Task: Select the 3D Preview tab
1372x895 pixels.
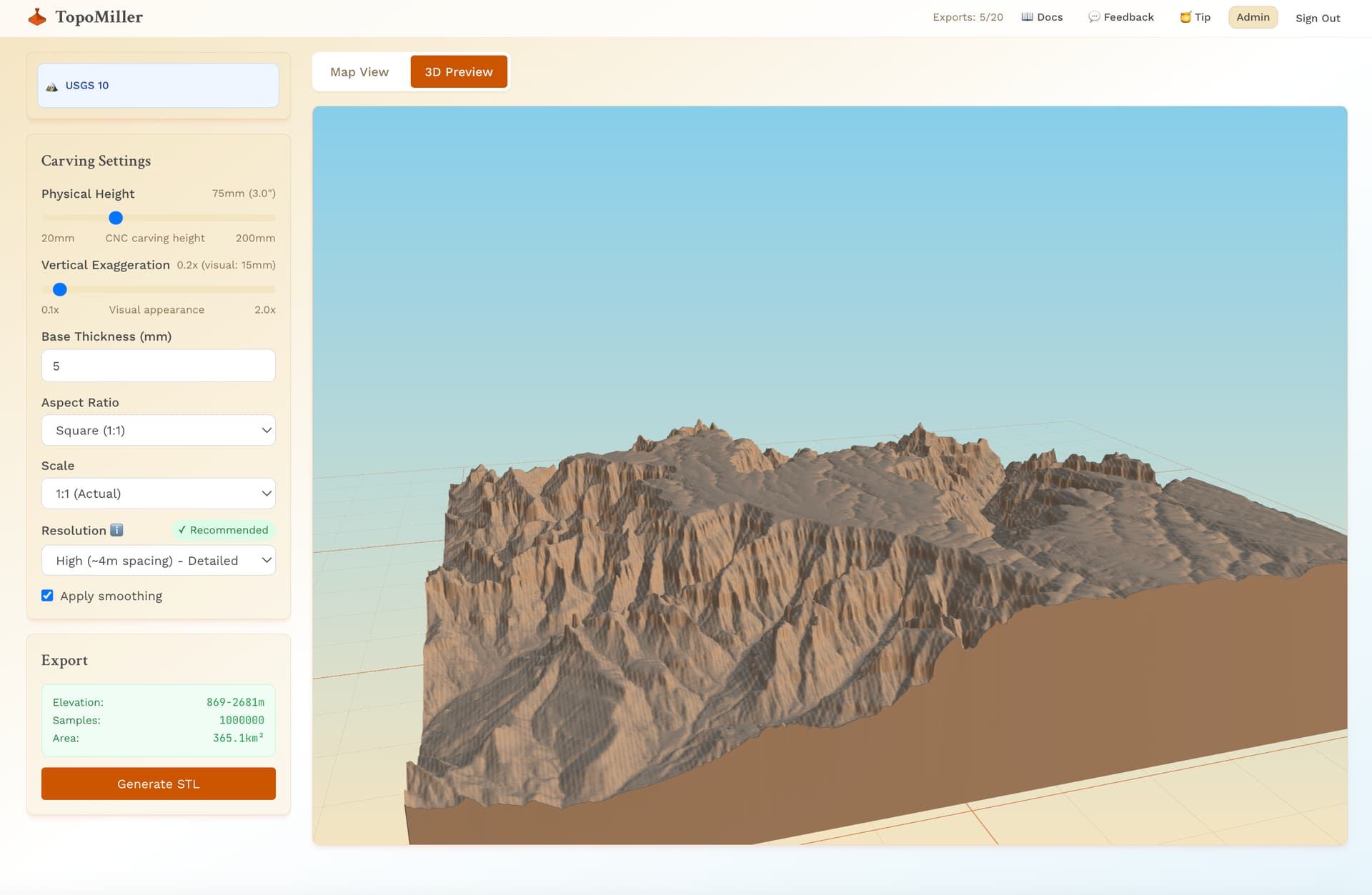Action: tap(459, 72)
